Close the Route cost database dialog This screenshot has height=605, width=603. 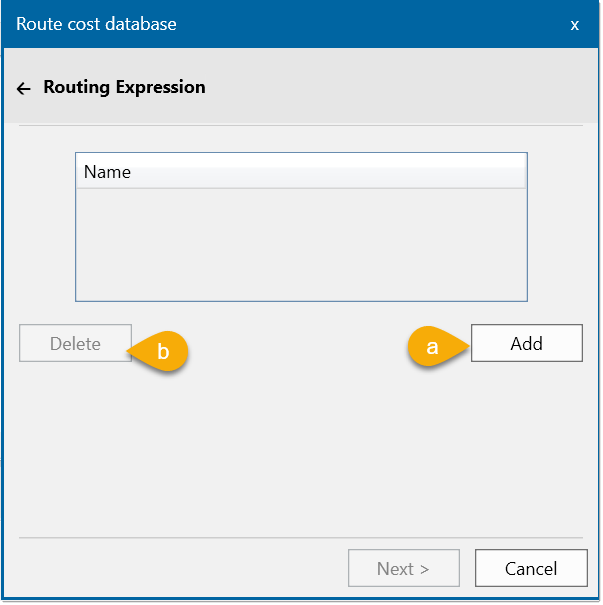(x=574, y=25)
